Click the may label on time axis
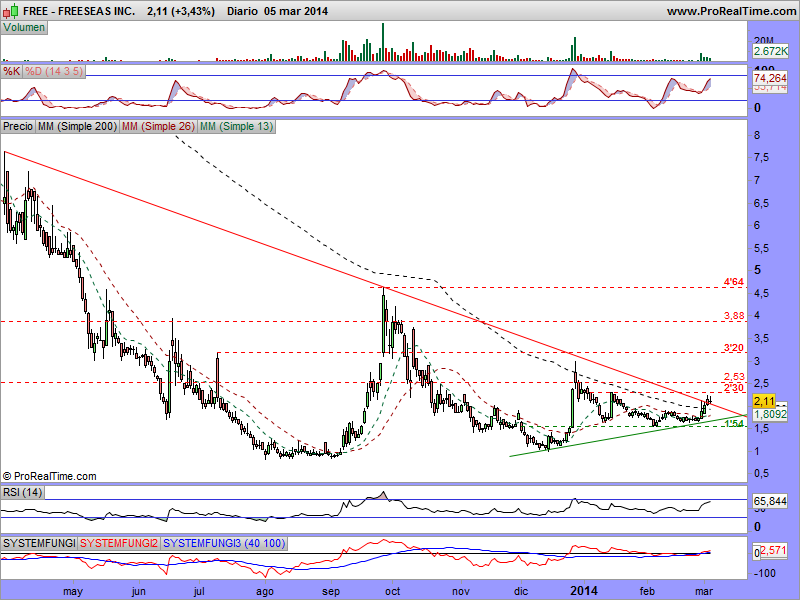The image size is (800, 600). pos(72,591)
